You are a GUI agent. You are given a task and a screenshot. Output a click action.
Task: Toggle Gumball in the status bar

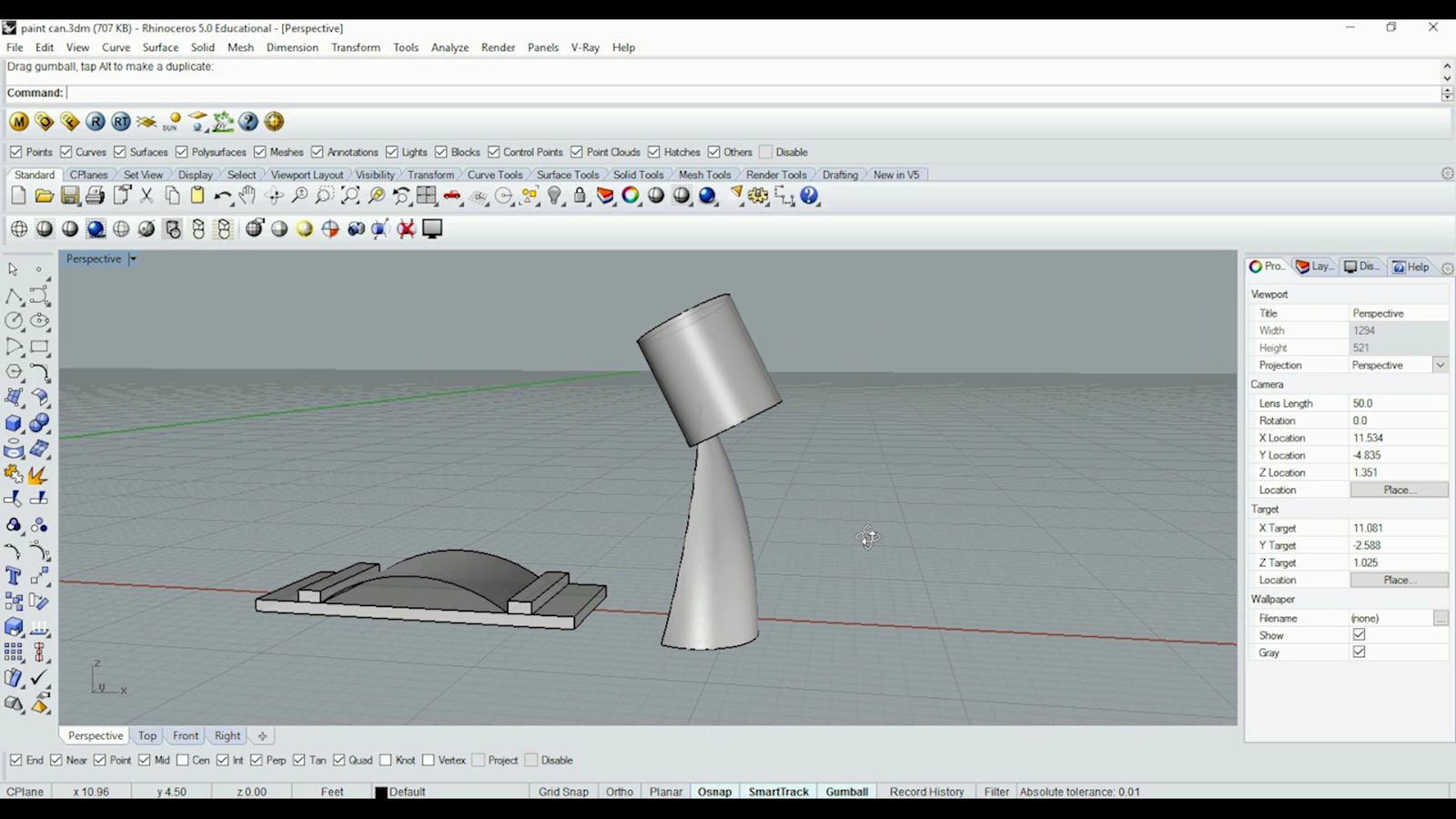(846, 792)
